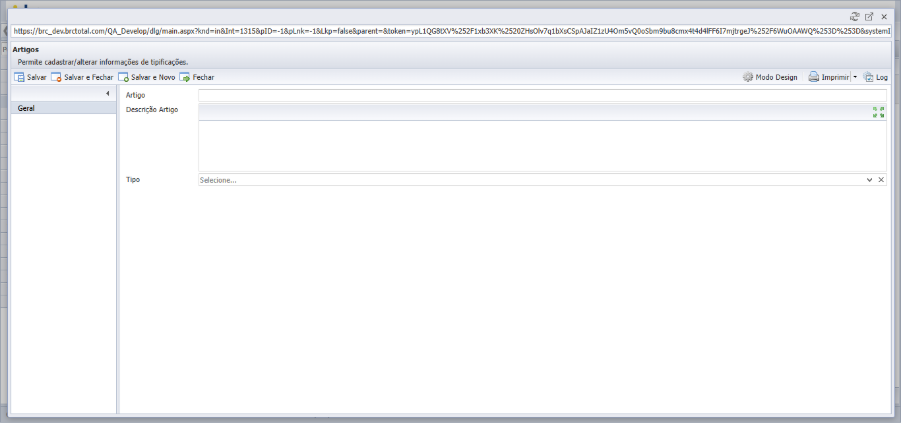Image resolution: width=901 pixels, height=423 pixels.
Task: Open the dialog in a new window icon
Action: [x=869, y=17]
